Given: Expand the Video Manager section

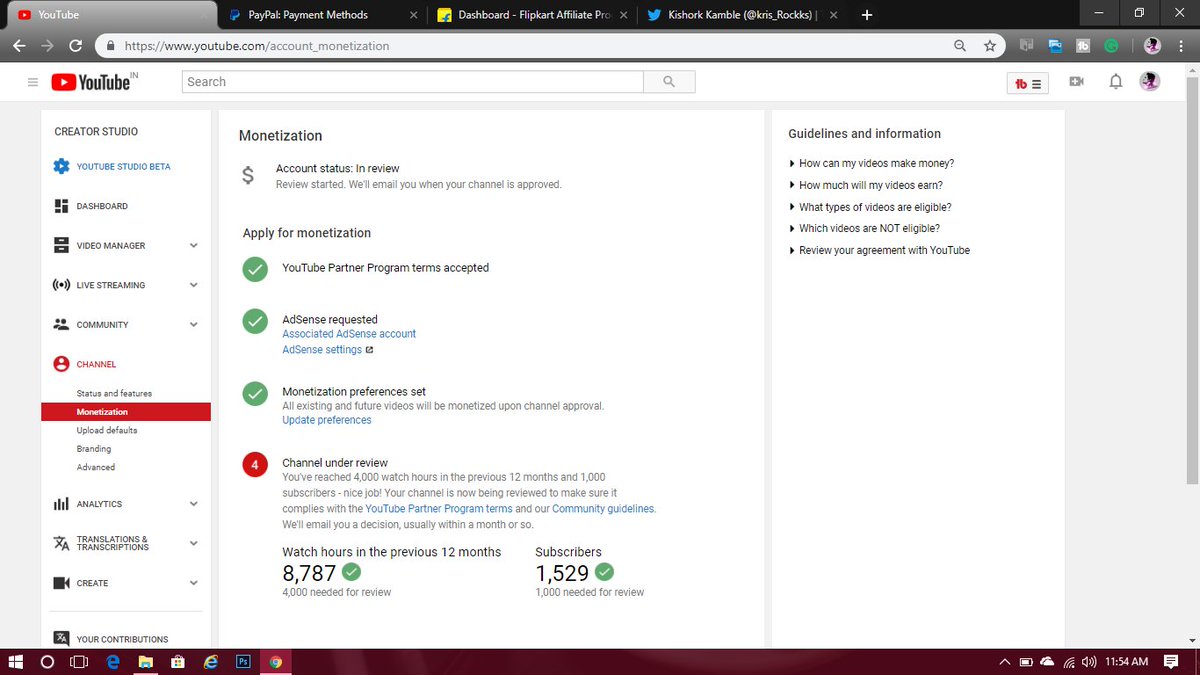Looking at the screenshot, I should [193, 245].
